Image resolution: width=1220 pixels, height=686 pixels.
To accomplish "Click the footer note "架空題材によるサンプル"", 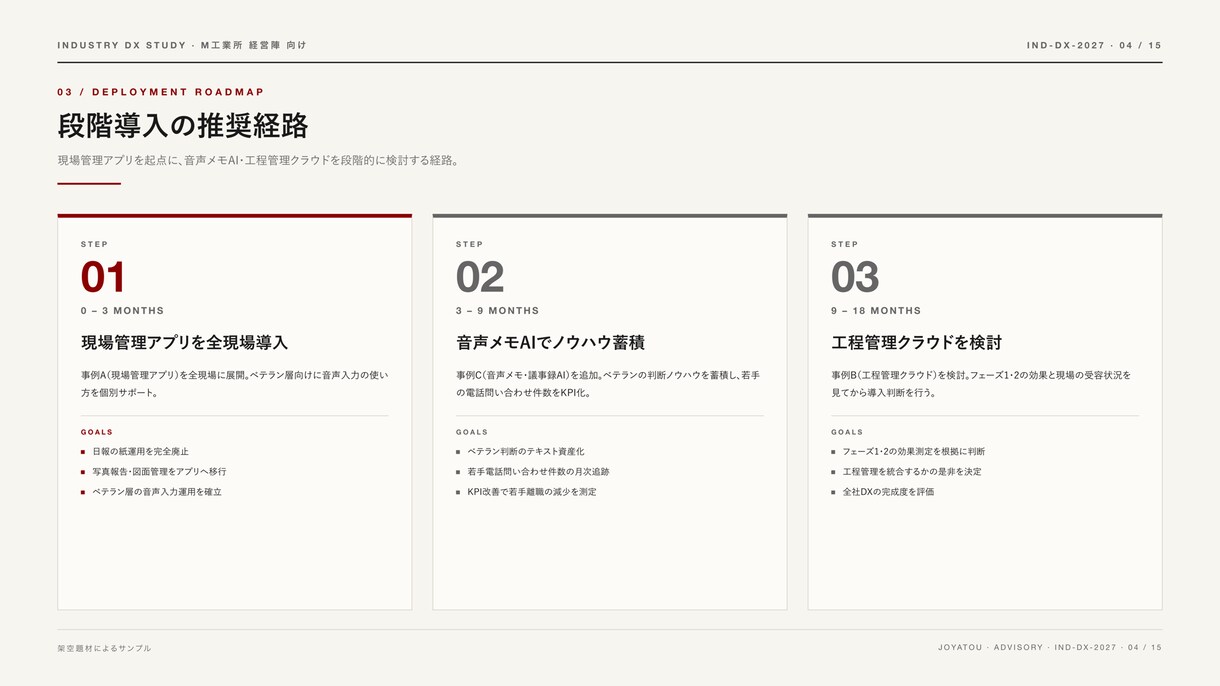I will pyautogui.click(x=104, y=648).
